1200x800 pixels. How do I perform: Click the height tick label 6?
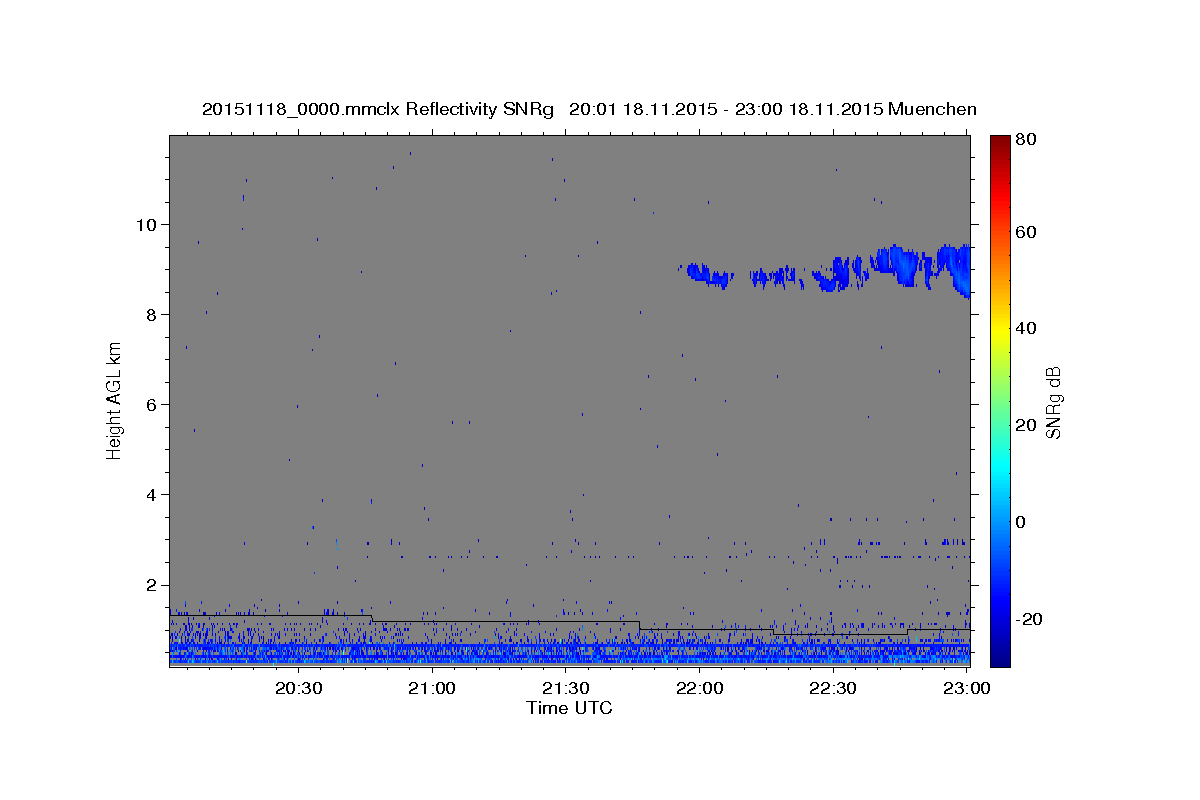tap(153, 405)
